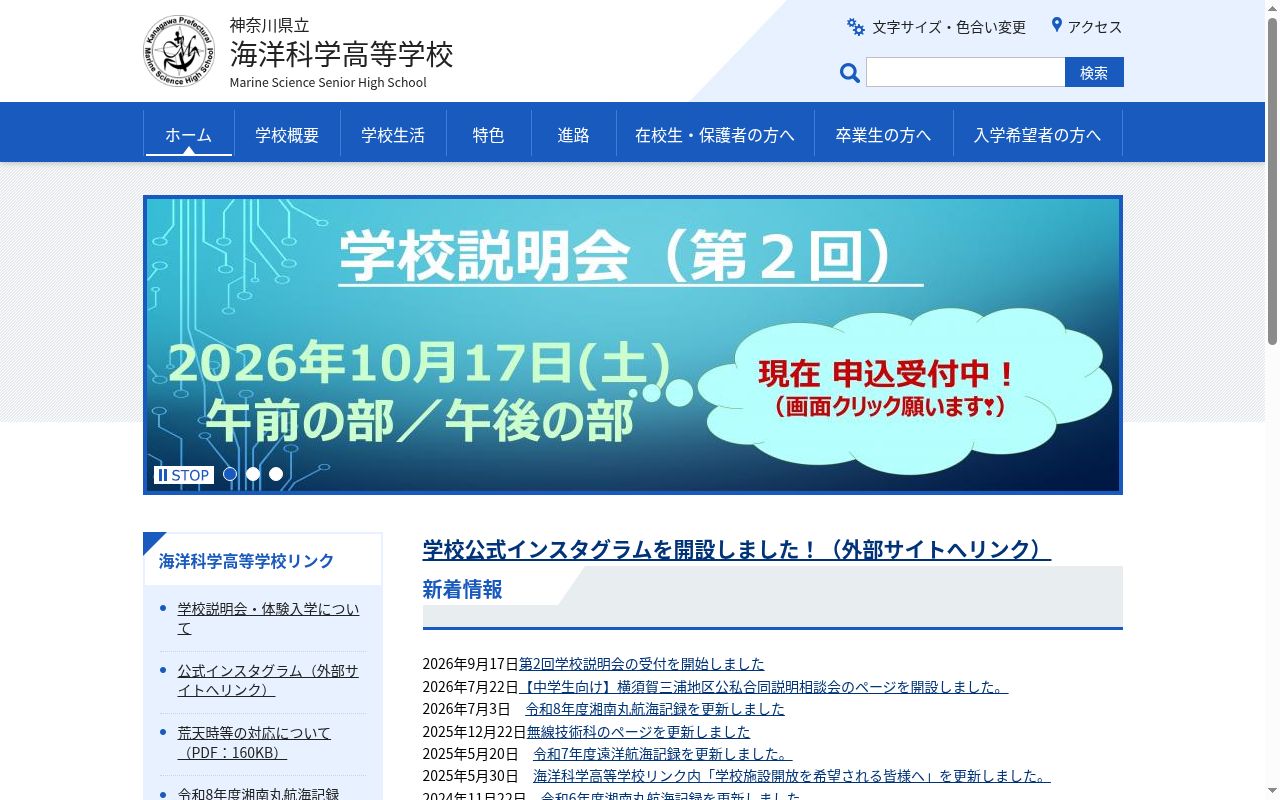Open news 無線技術科のページを更新しました
The width and height of the screenshot is (1280, 800).
click(638, 731)
